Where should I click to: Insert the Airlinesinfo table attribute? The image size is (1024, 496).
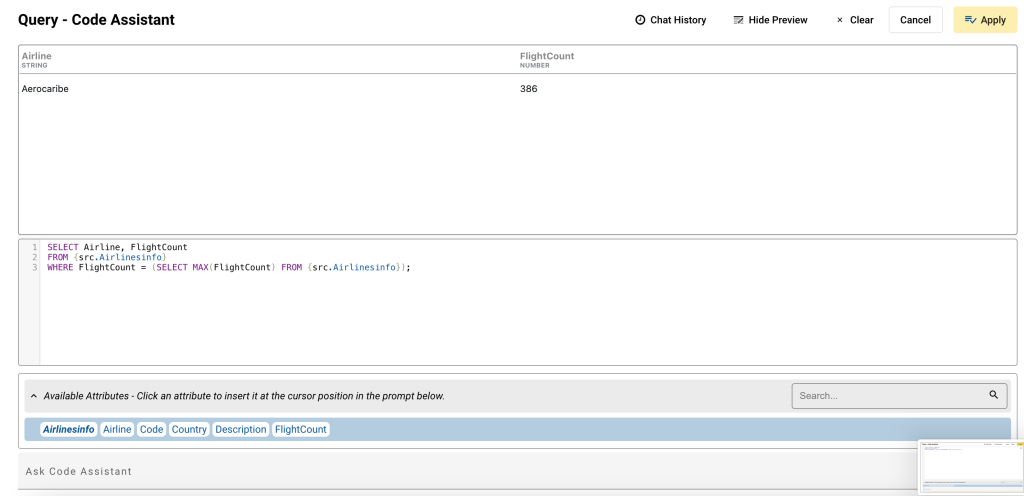(69, 429)
